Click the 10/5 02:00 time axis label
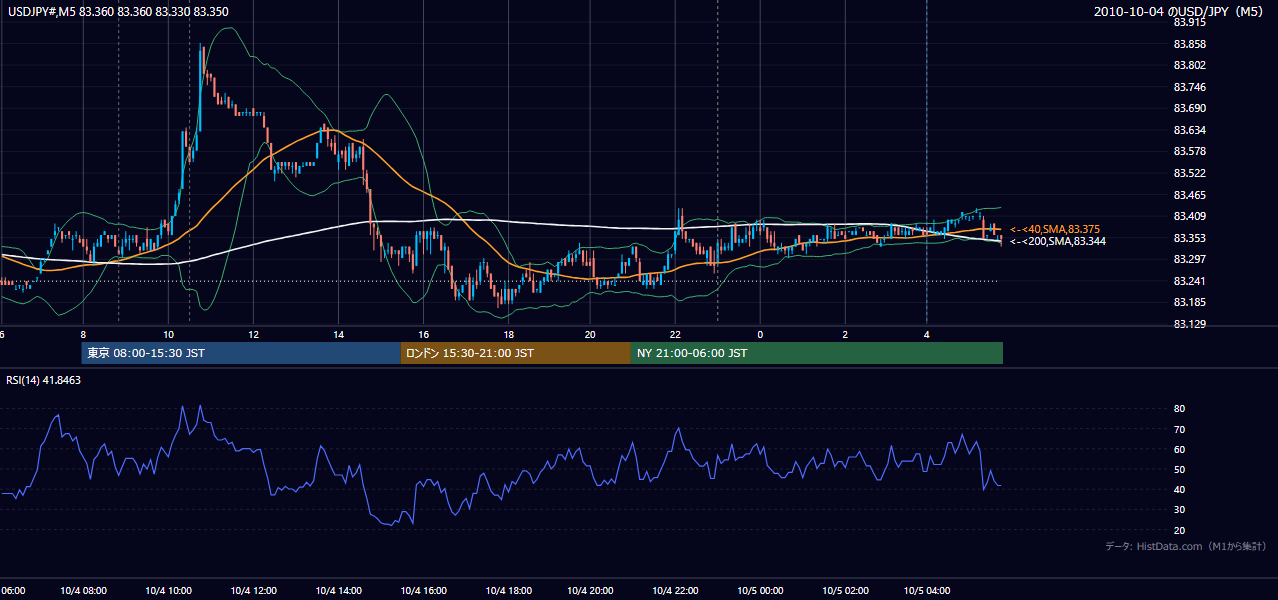Image resolution: width=1278 pixels, height=600 pixels. pyautogui.click(x=845, y=590)
